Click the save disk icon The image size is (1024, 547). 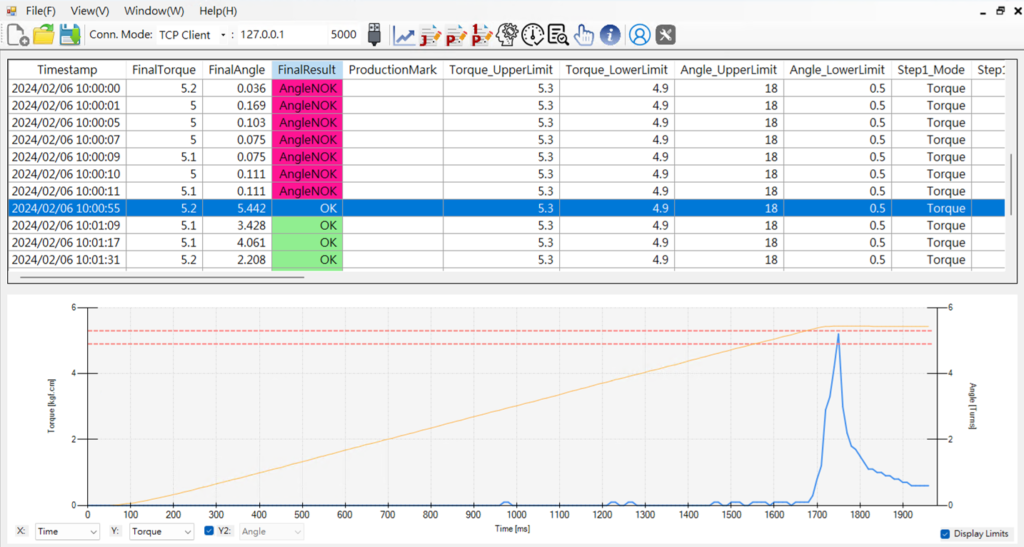point(70,35)
